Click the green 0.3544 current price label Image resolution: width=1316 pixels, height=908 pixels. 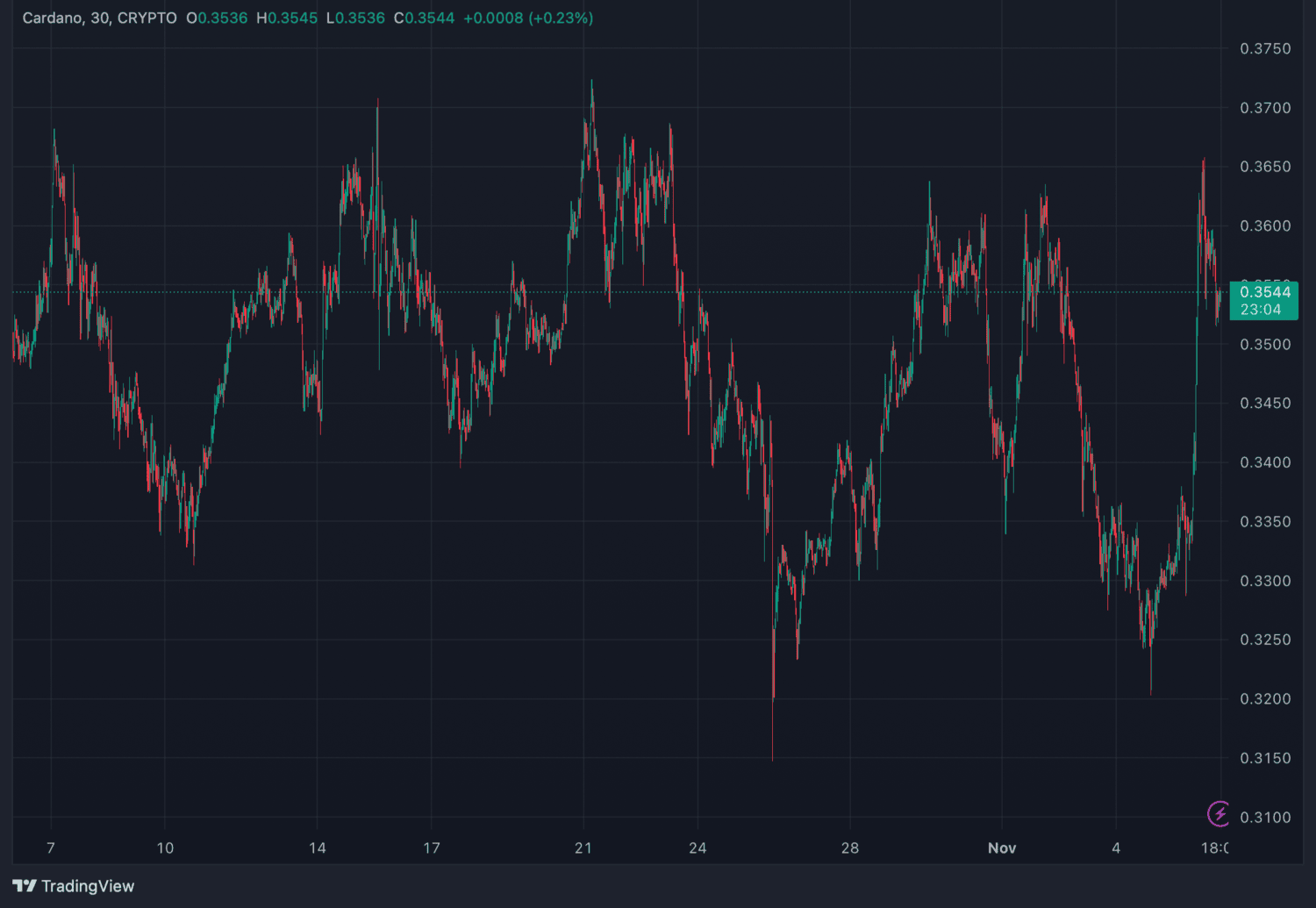(x=1264, y=292)
